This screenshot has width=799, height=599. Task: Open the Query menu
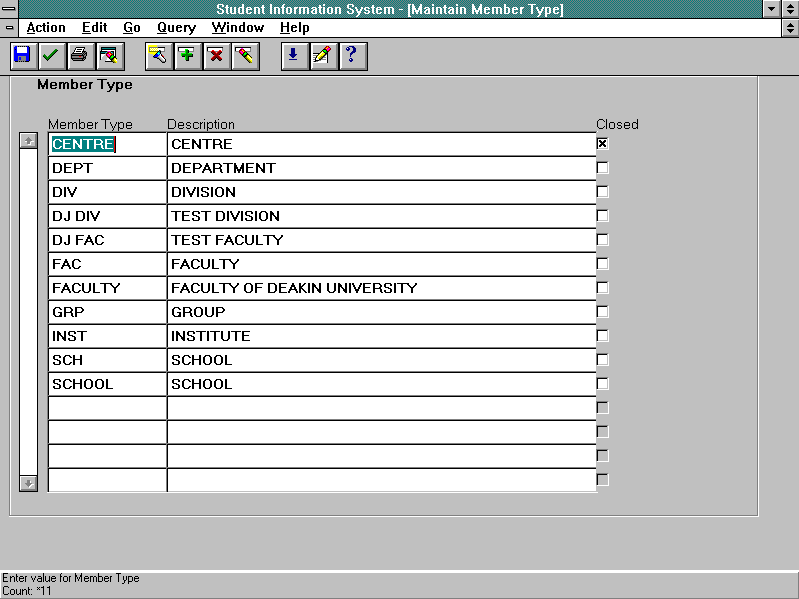coord(176,28)
